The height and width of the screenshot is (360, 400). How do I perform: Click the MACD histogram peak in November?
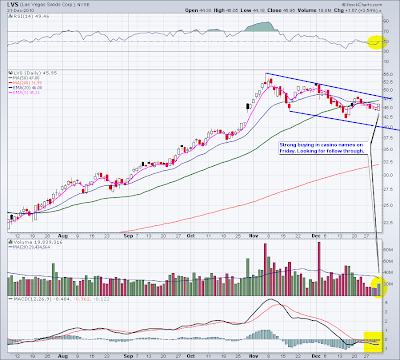pos(266,334)
